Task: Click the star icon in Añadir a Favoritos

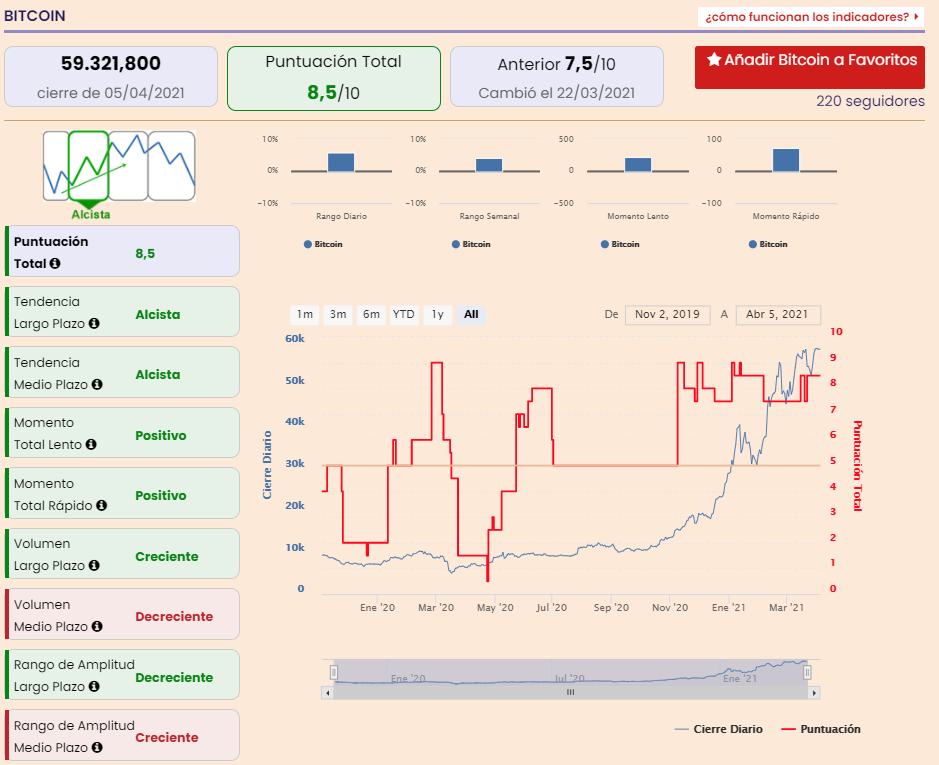Action: [x=714, y=59]
